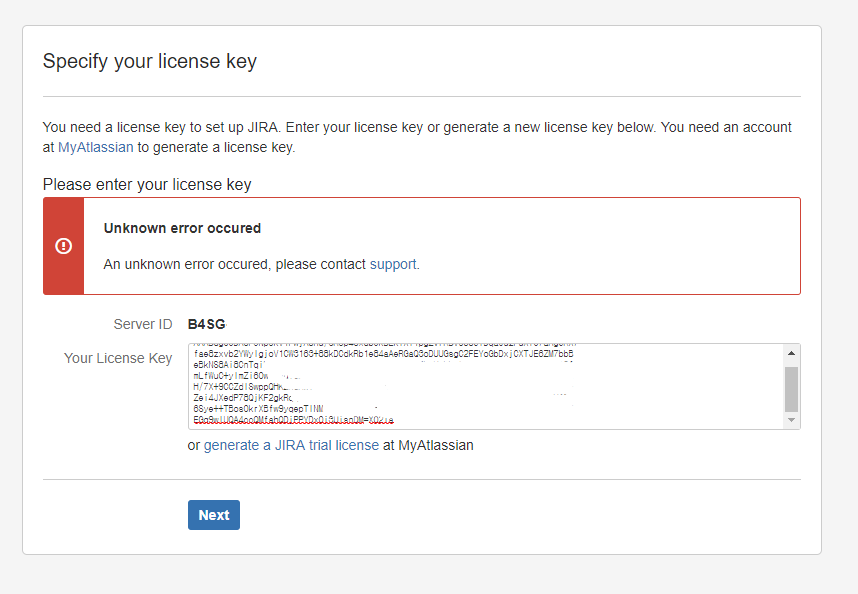Follow the support link in the error message

pyautogui.click(x=393, y=264)
